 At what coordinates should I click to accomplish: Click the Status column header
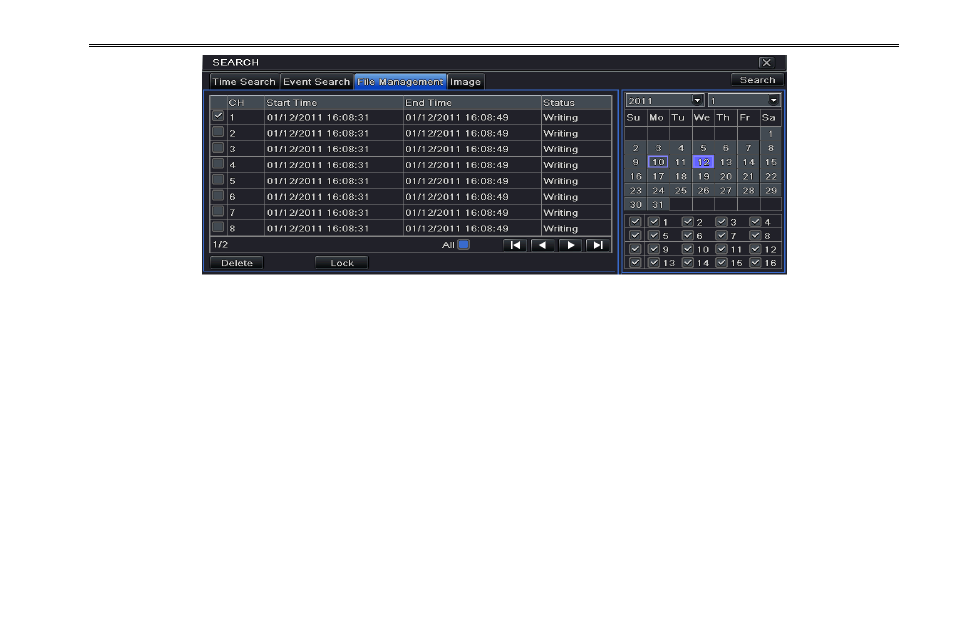(x=576, y=102)
